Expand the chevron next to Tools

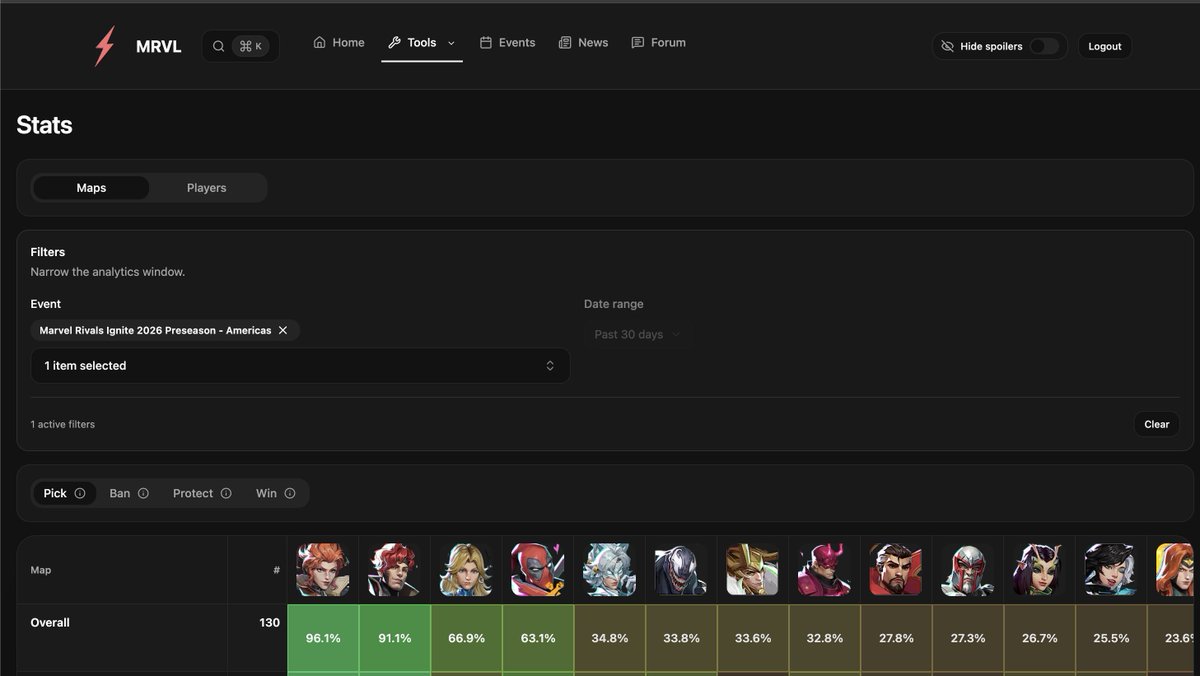coord(451,43)
